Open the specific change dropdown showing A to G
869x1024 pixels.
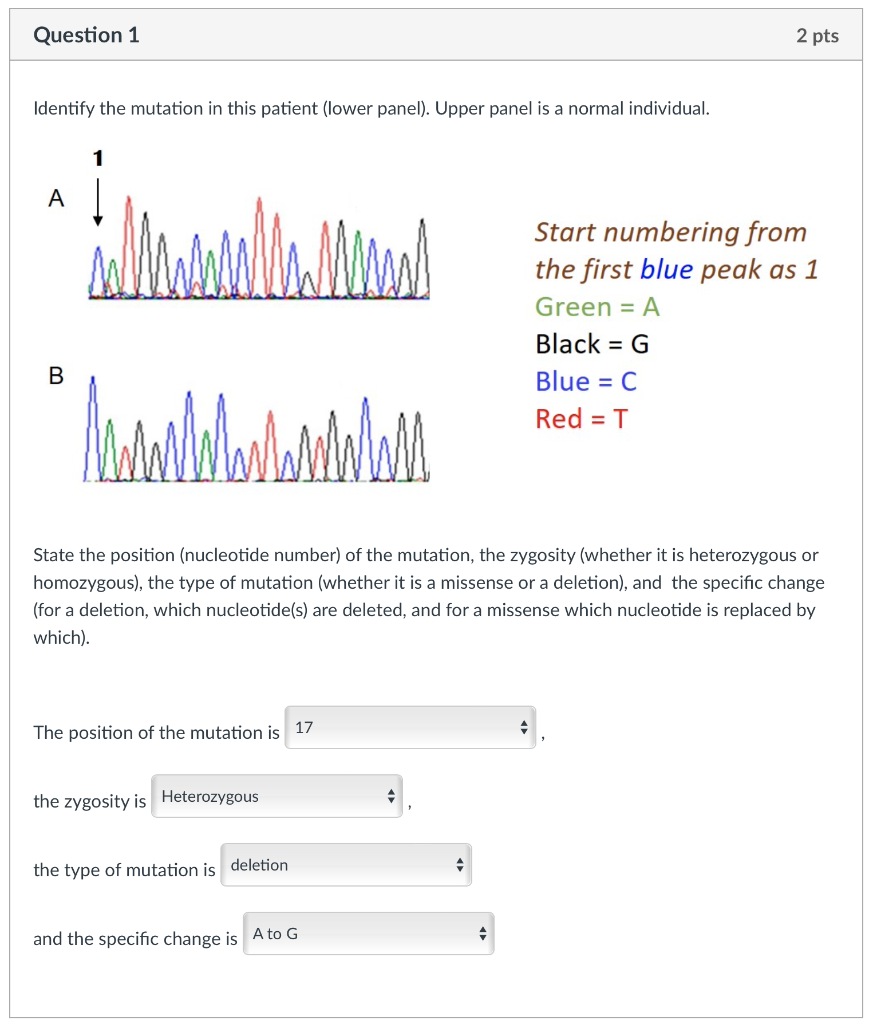tap(360, 932)
